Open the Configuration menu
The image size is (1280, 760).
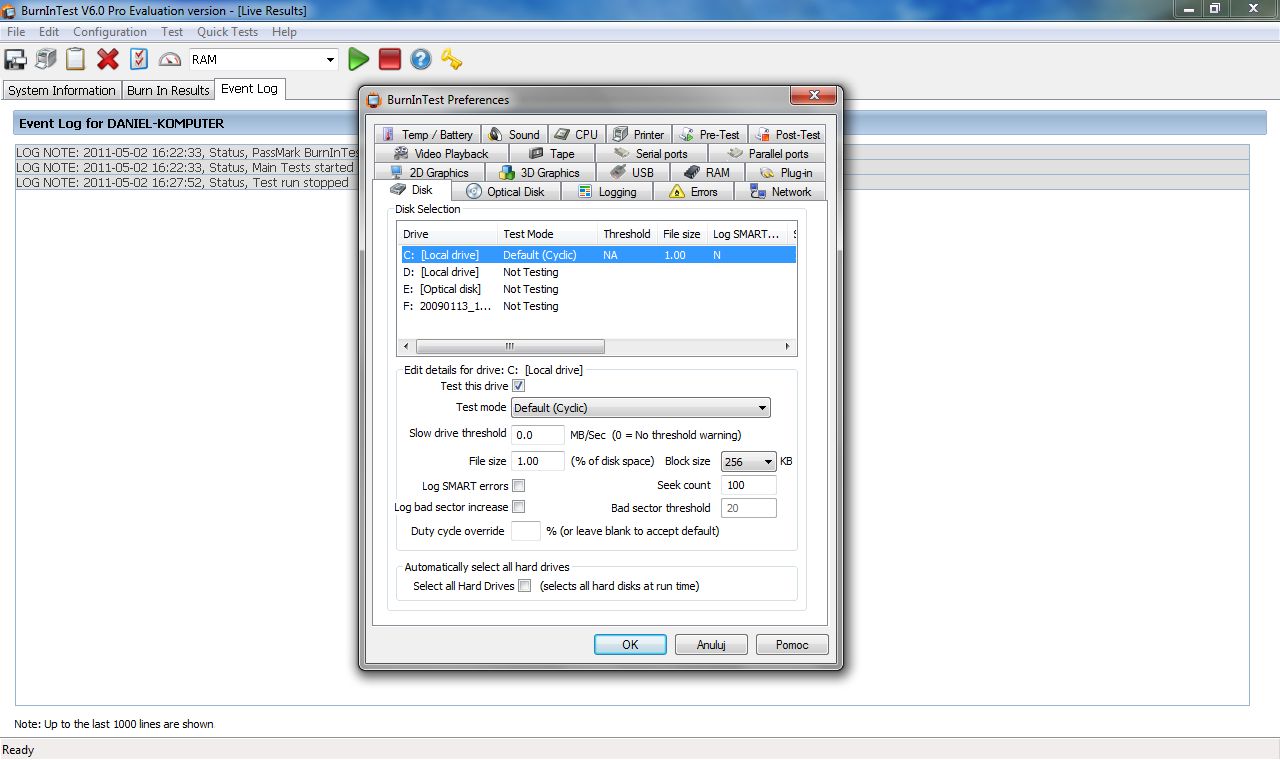tap(110, 32)
